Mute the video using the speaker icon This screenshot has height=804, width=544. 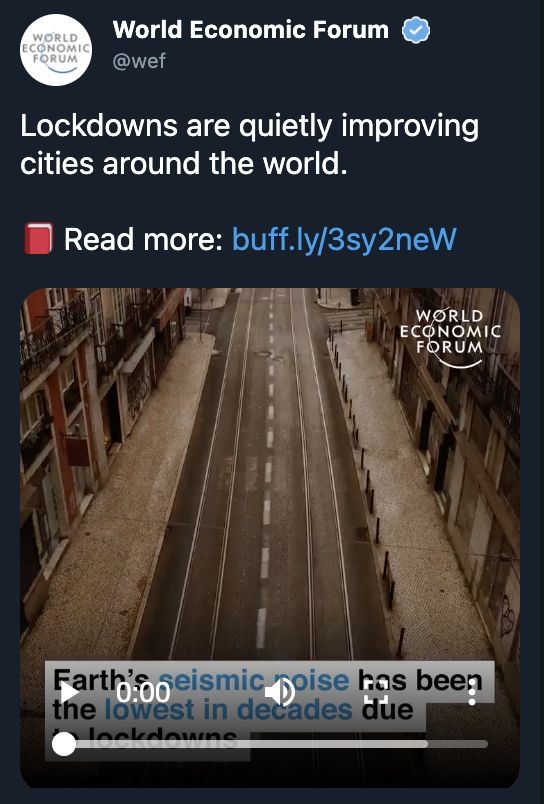point(280,693)
